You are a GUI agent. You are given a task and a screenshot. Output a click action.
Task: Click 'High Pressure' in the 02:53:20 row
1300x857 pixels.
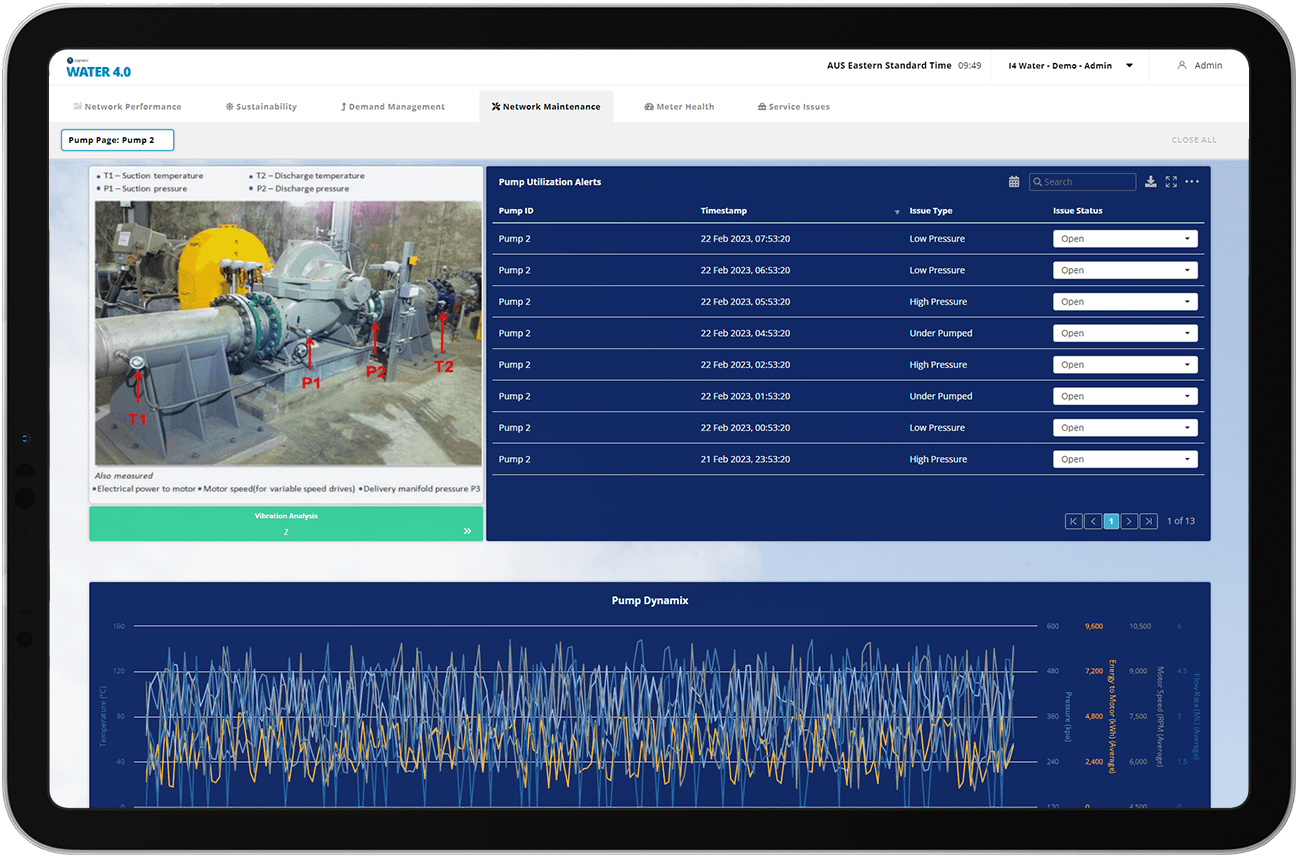[938, 365]
